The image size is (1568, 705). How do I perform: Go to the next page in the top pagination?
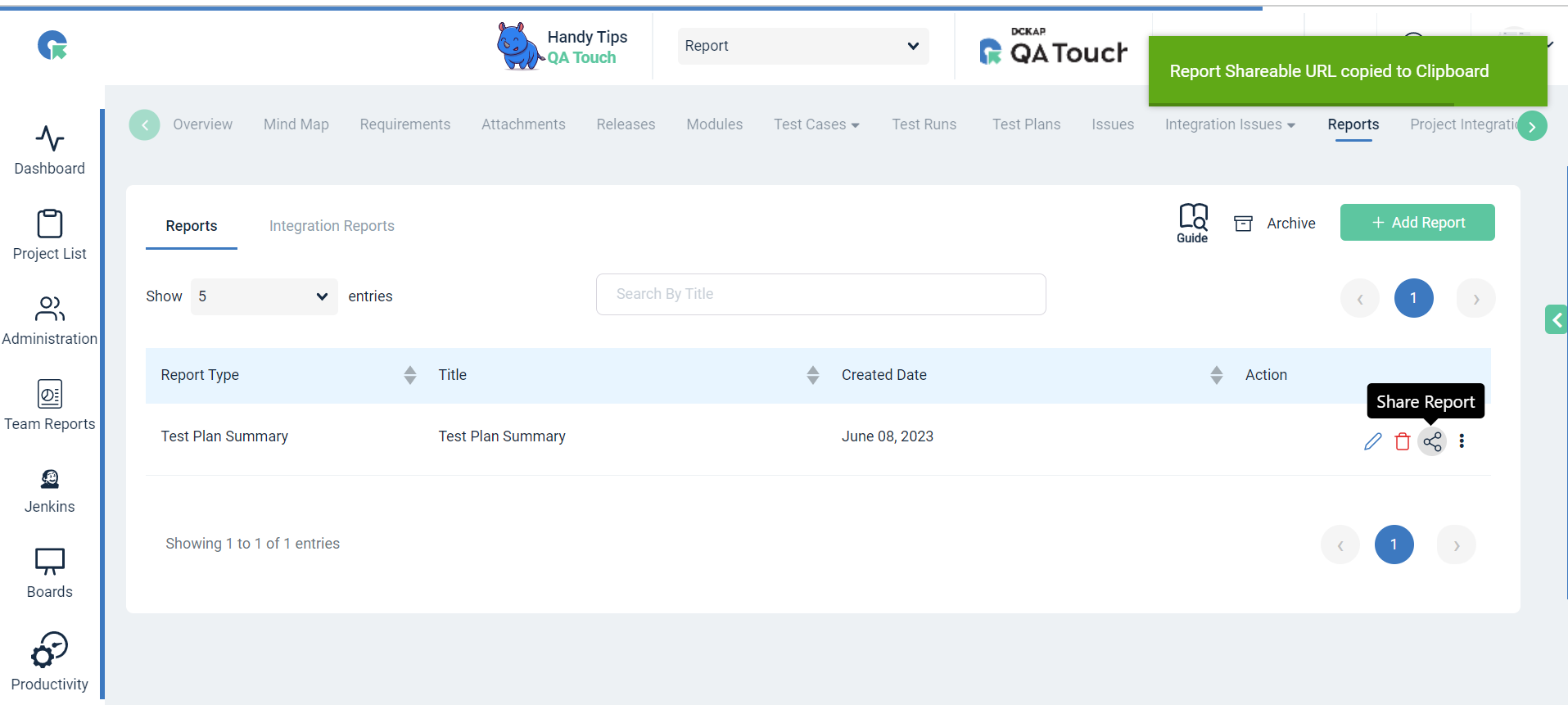(x=1476, y=298)
